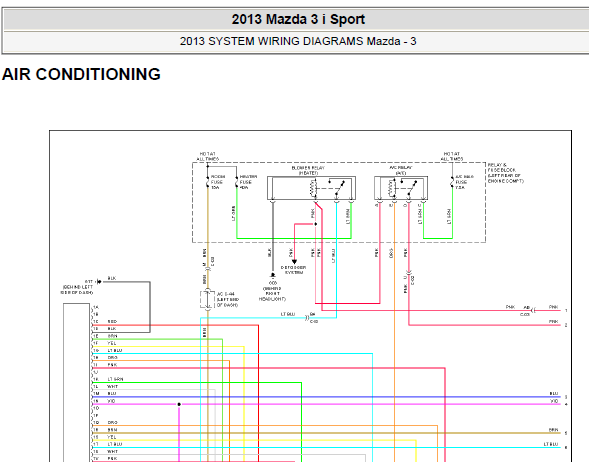Click pin label 1A on the connector

(x=95, y=307)
